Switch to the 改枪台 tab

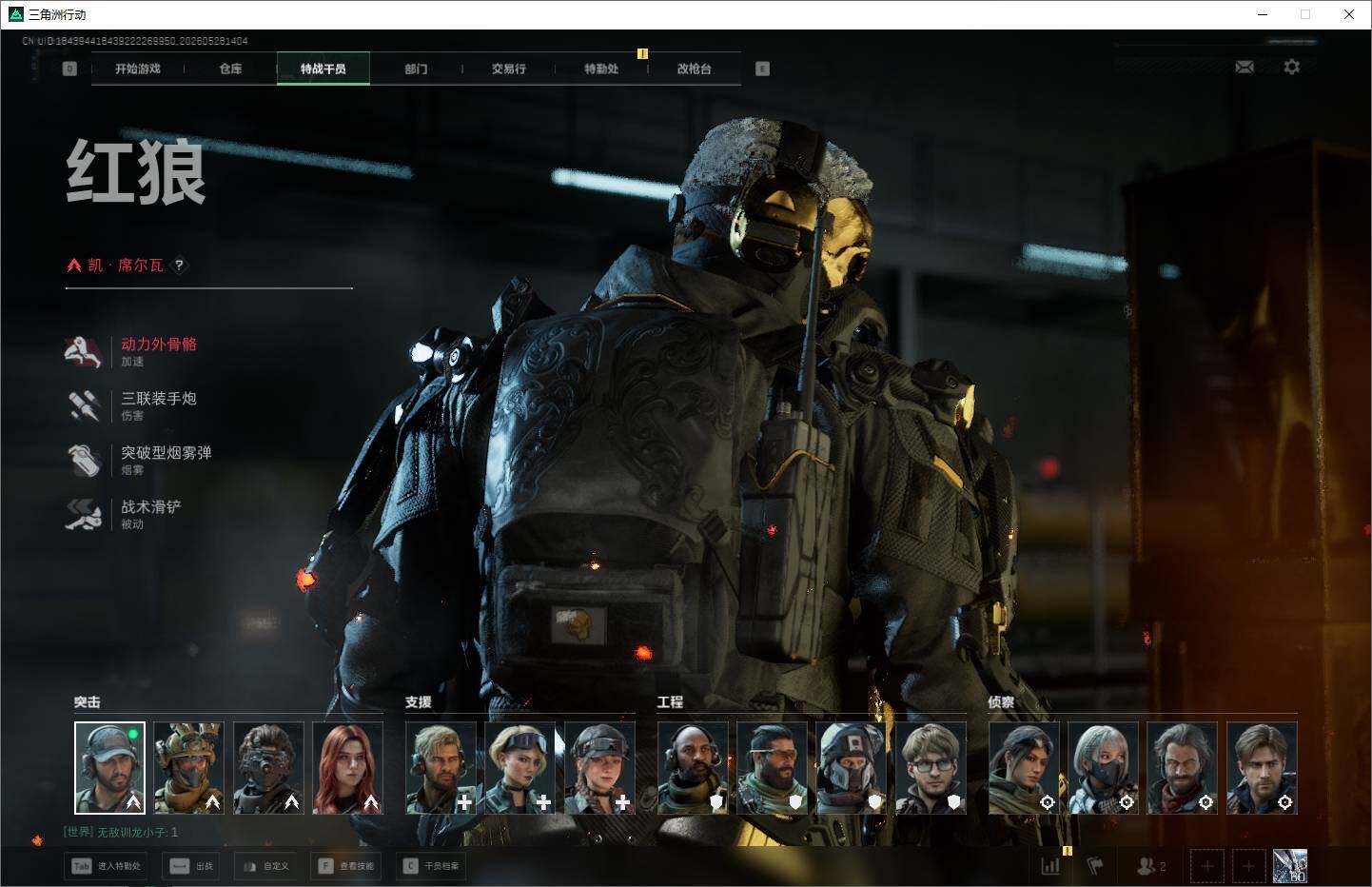click(x=695, y=69)
